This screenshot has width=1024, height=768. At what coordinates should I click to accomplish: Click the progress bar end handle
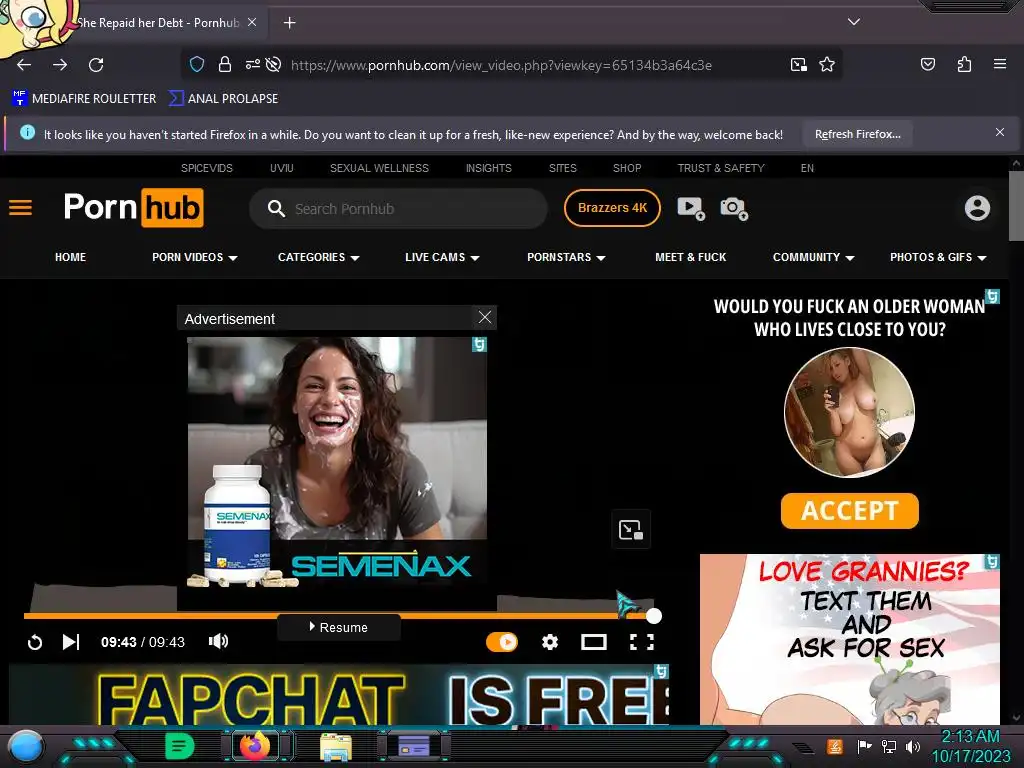point(654,616)
